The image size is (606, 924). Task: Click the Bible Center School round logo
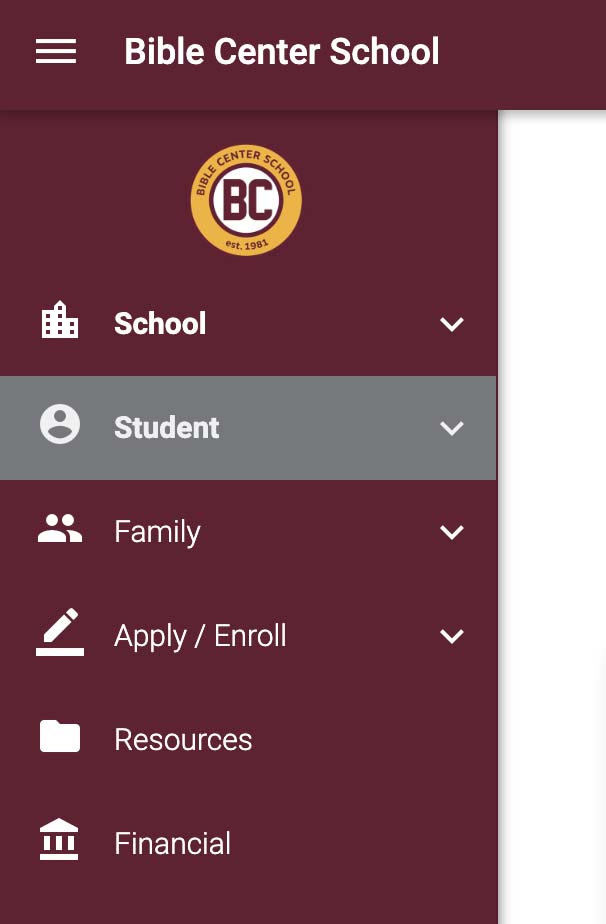246,200
